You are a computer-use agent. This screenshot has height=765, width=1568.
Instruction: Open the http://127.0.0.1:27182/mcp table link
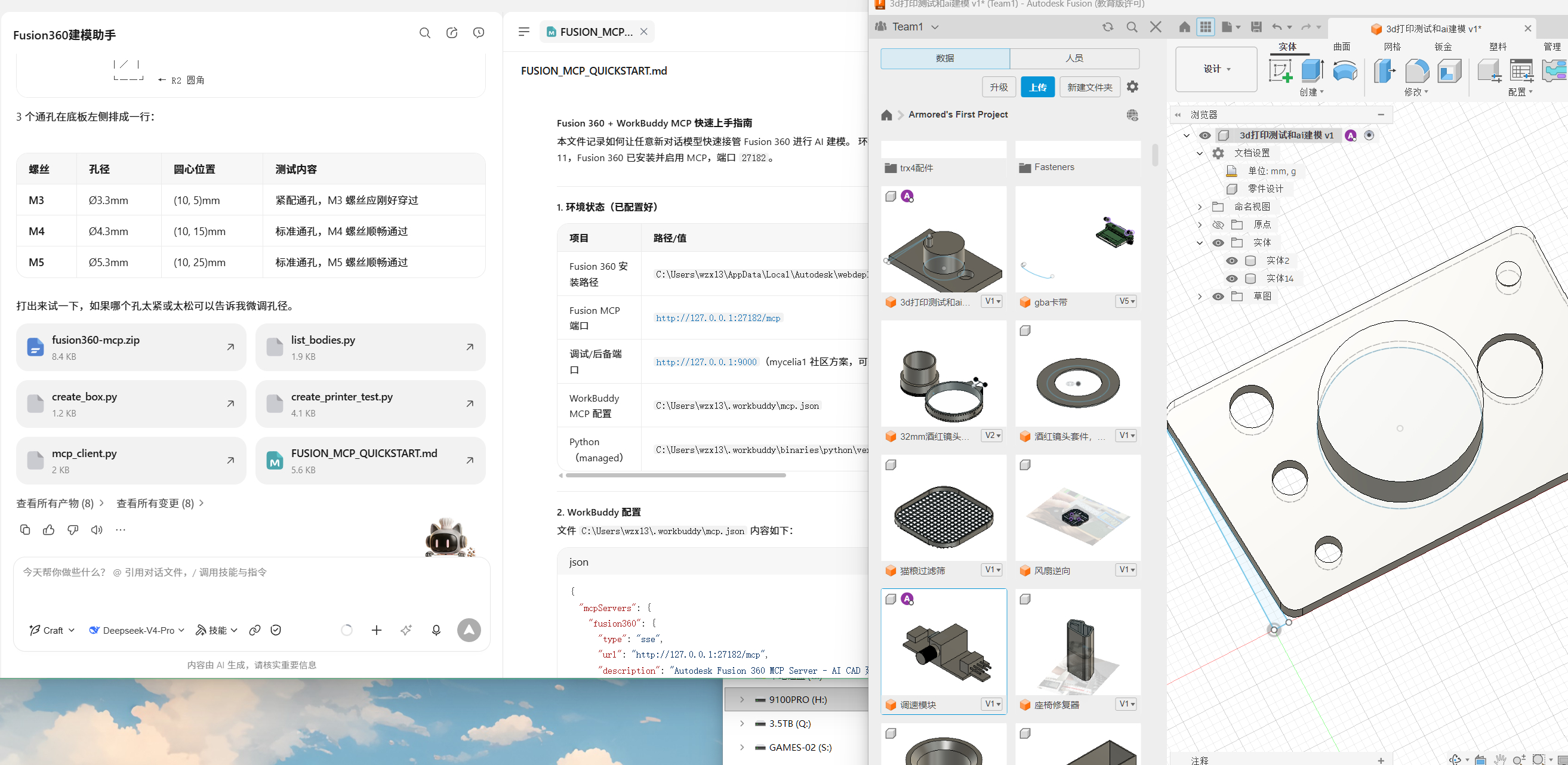[718, 318]
